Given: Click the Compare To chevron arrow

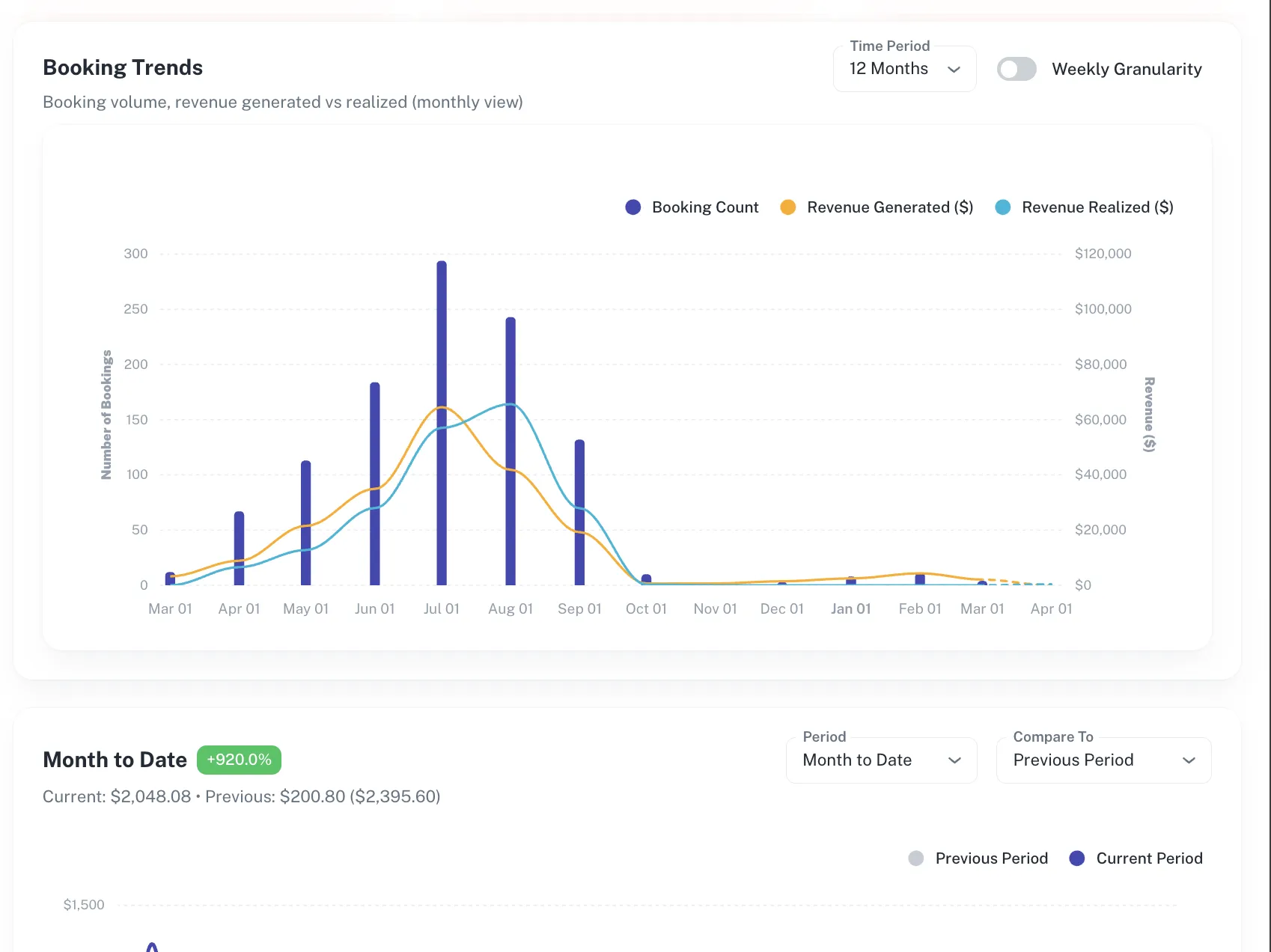Looking at the screenshot, I should 1189,760.
